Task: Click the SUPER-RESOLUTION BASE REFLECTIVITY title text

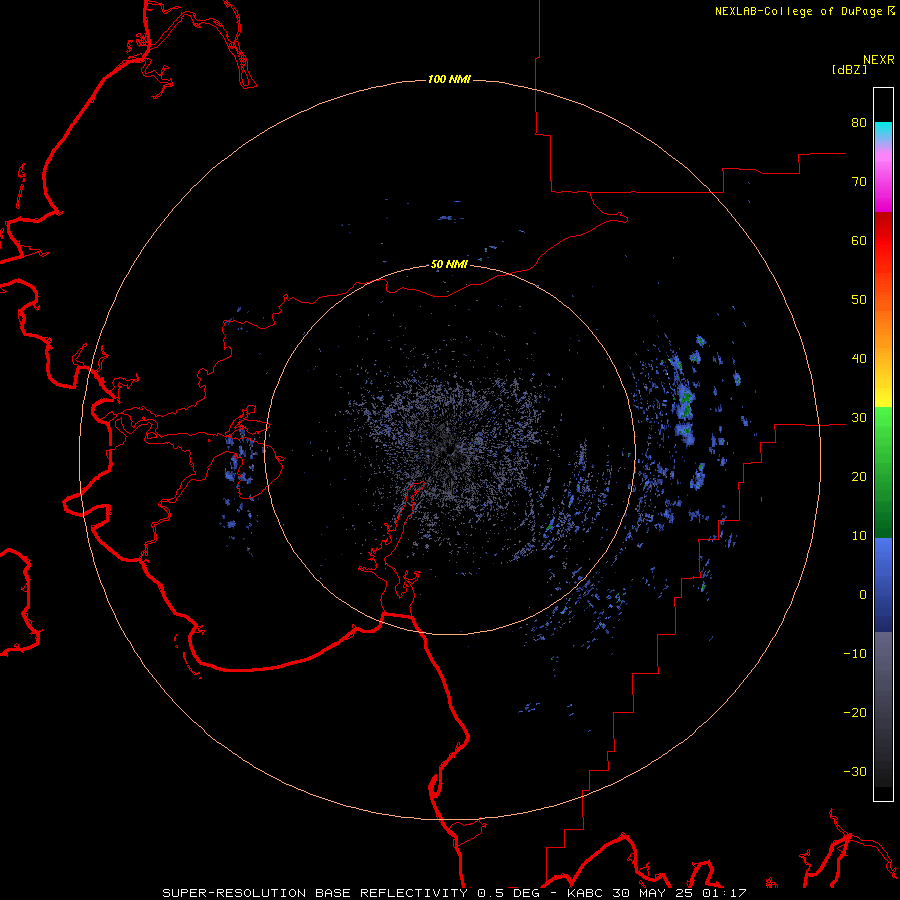Action: (315, 893)
